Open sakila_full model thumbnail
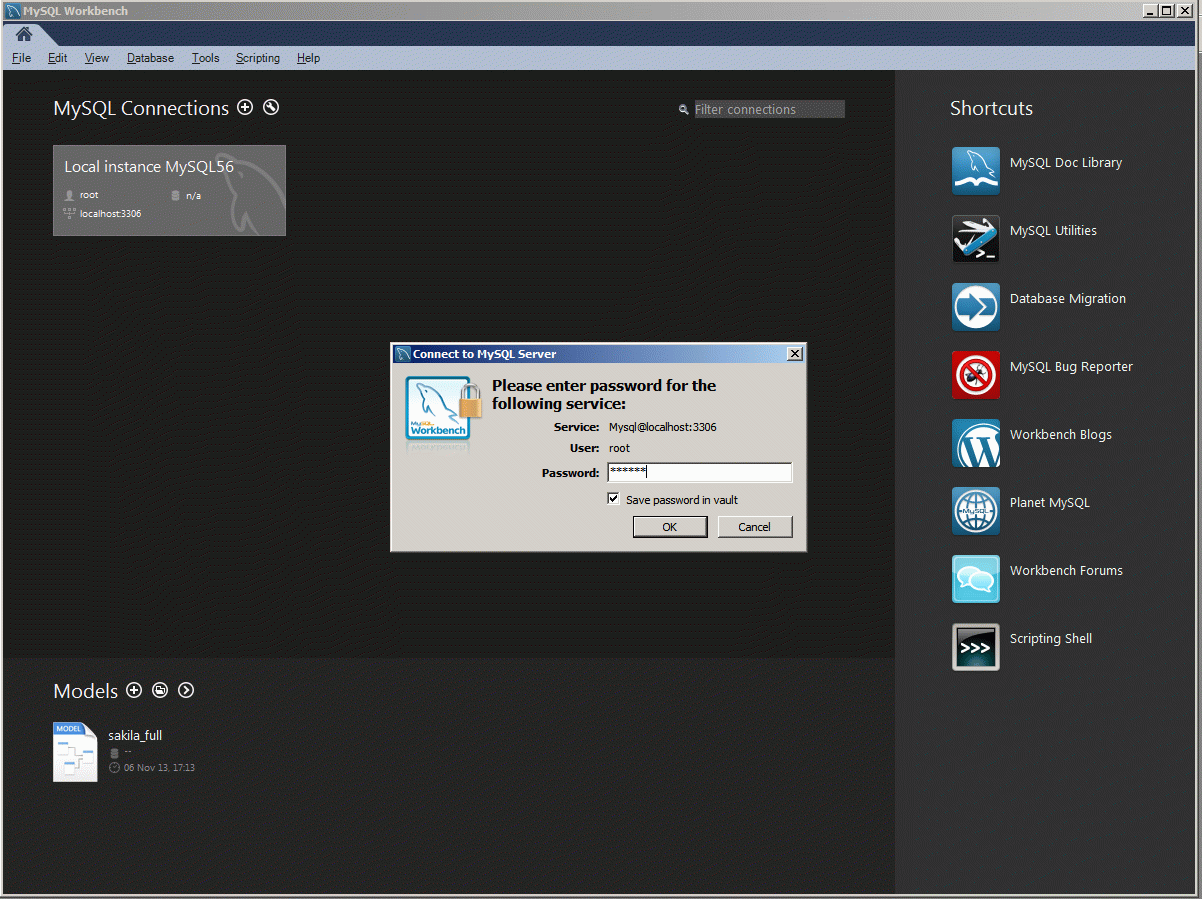Viewport: 1202px width, 899px height. click(x=75, y=751)
